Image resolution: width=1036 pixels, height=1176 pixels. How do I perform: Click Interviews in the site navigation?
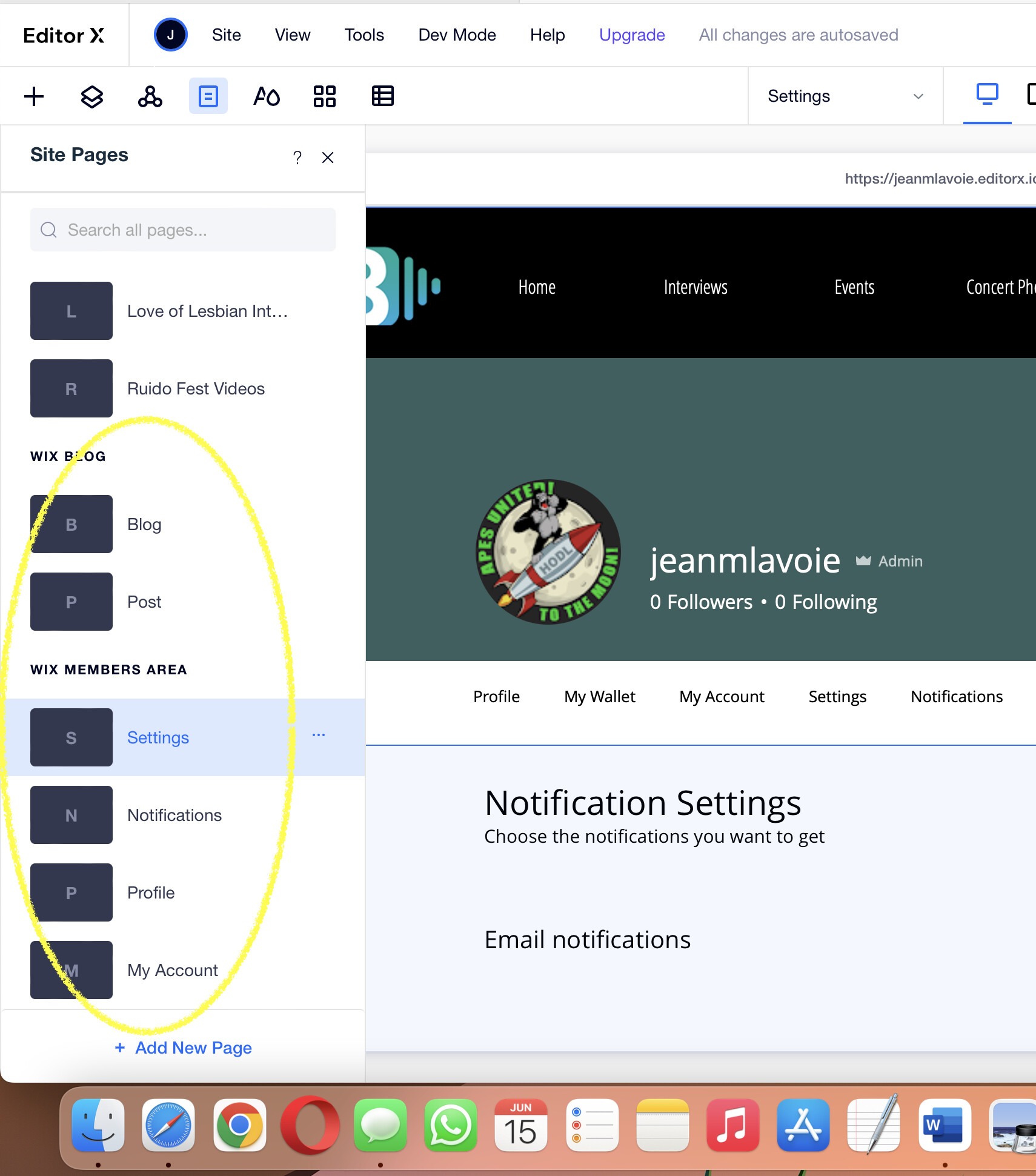(696, 287)
